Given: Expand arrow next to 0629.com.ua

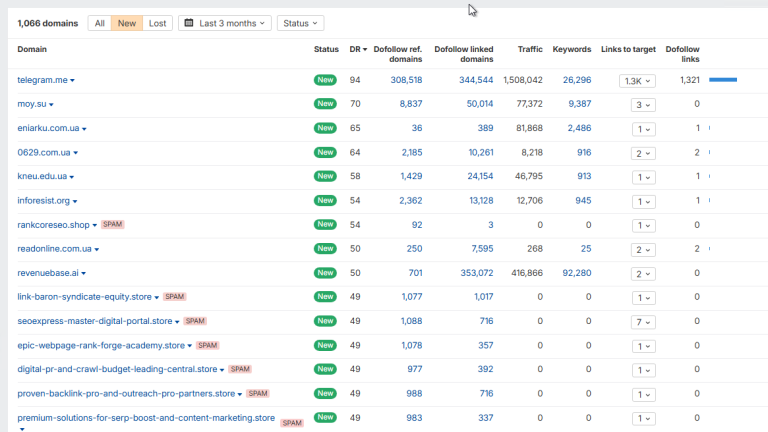Looking at the screenshot, I should (75, 153).
